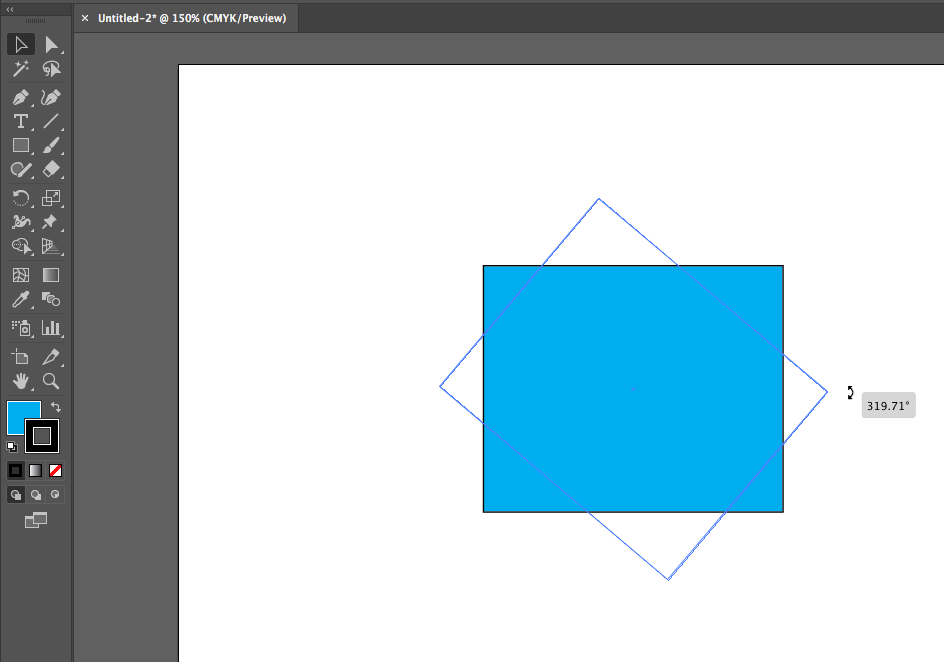This screenshot has width=944, height=662.
Task: Choose the Magic Wand tool
Action: (20, 69)
